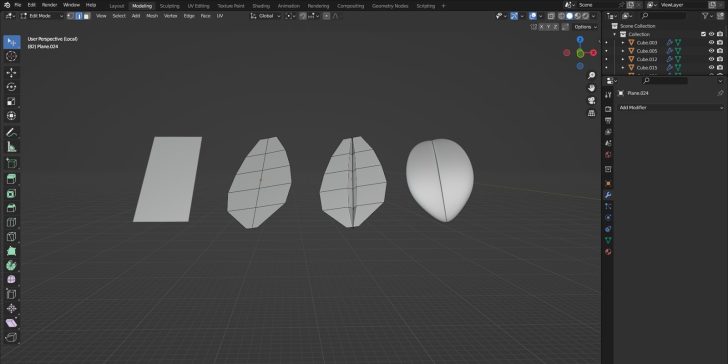
Task: Pick the Loop Cut tool
Action: click(x=12, y=222)
